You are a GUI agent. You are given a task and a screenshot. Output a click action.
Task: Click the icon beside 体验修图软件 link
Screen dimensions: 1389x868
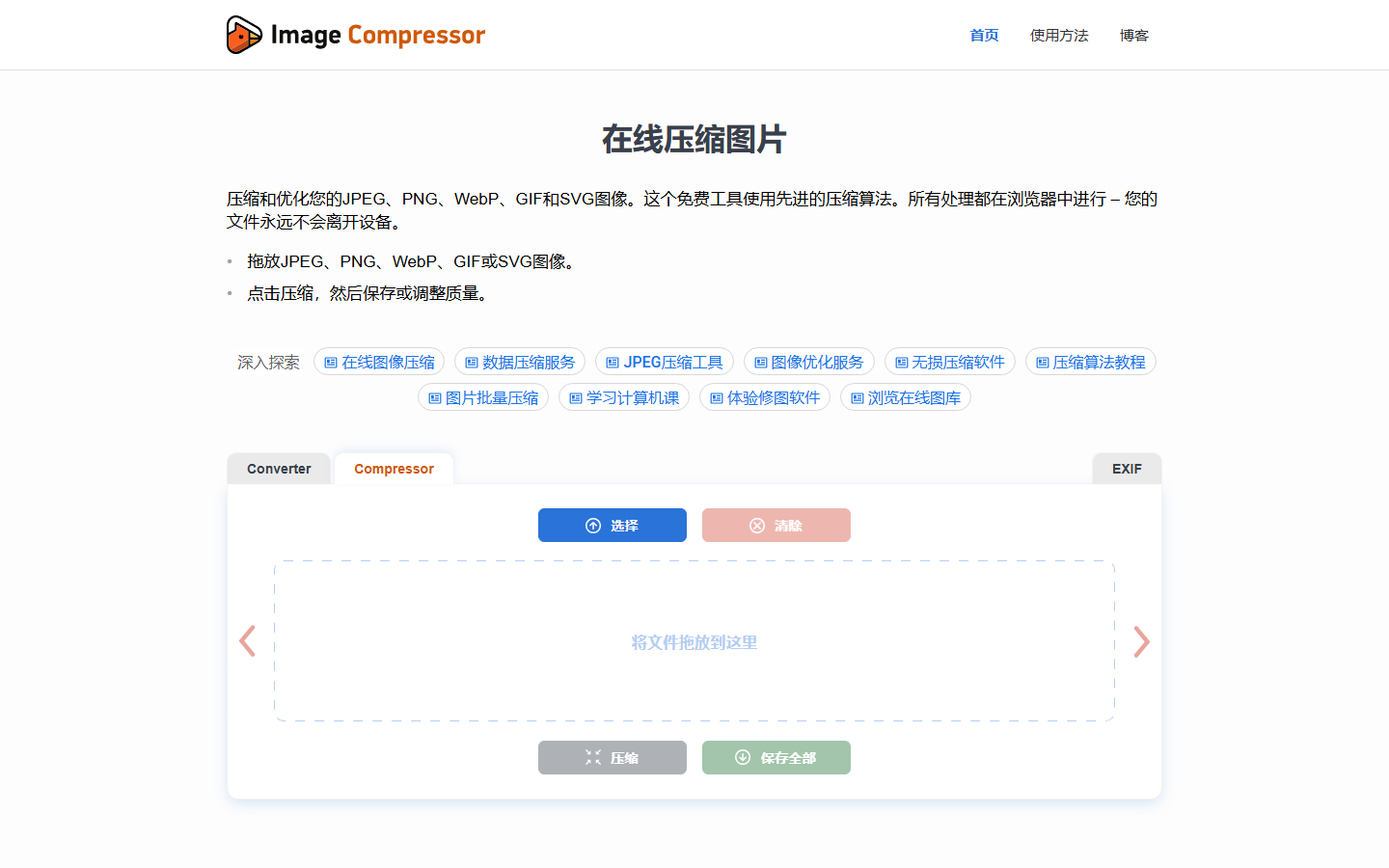click(x=717, y=398)
